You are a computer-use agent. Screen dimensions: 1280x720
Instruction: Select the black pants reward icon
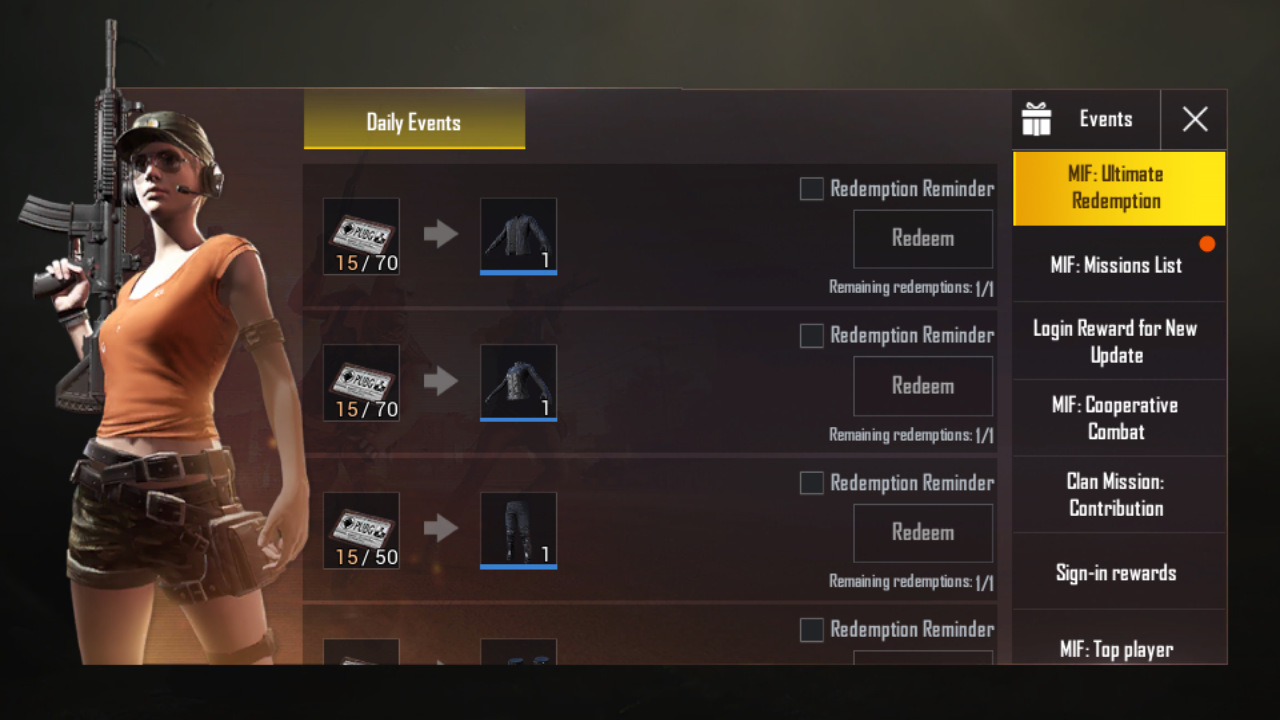[518, 530]
